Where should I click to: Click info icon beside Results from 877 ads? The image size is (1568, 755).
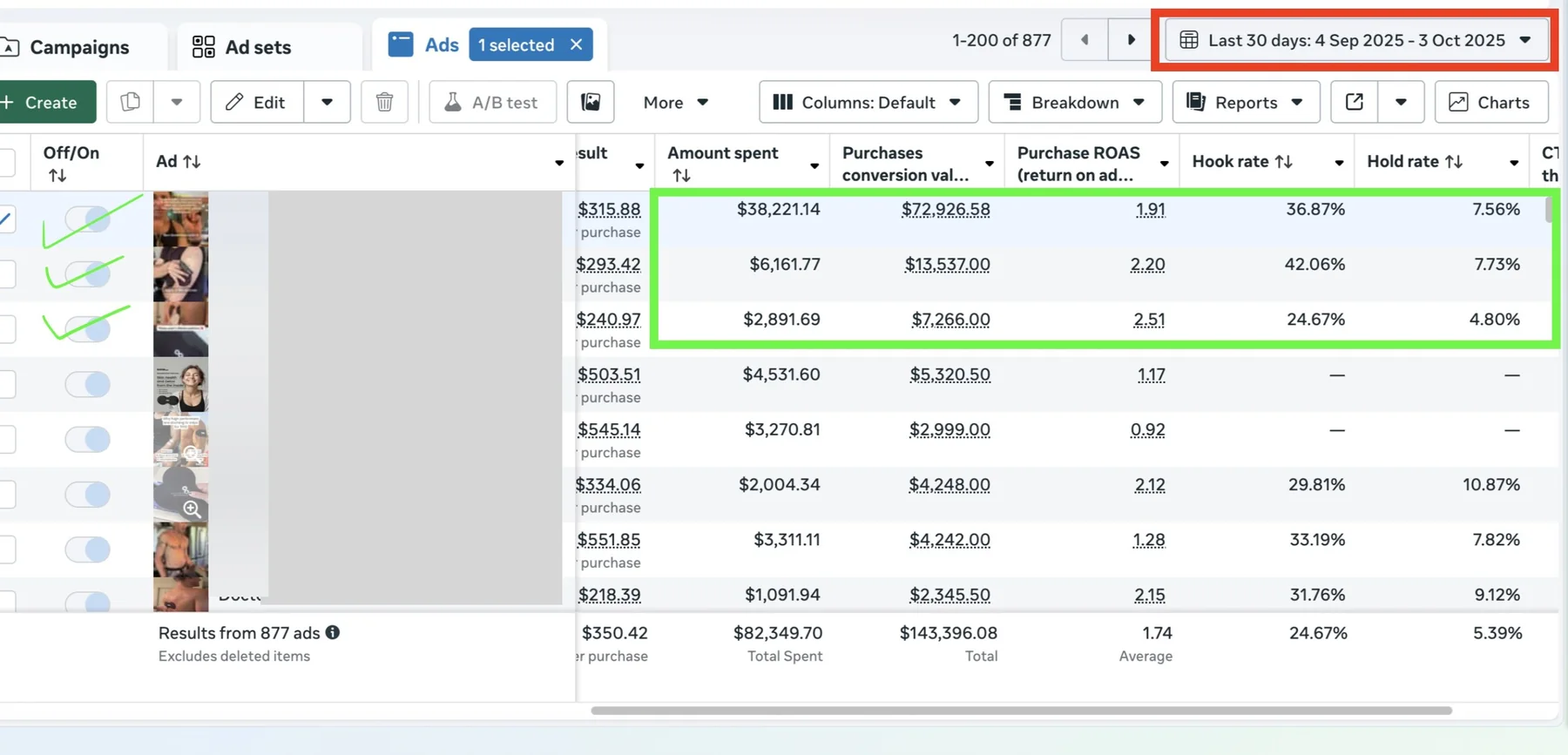(333, 632)
